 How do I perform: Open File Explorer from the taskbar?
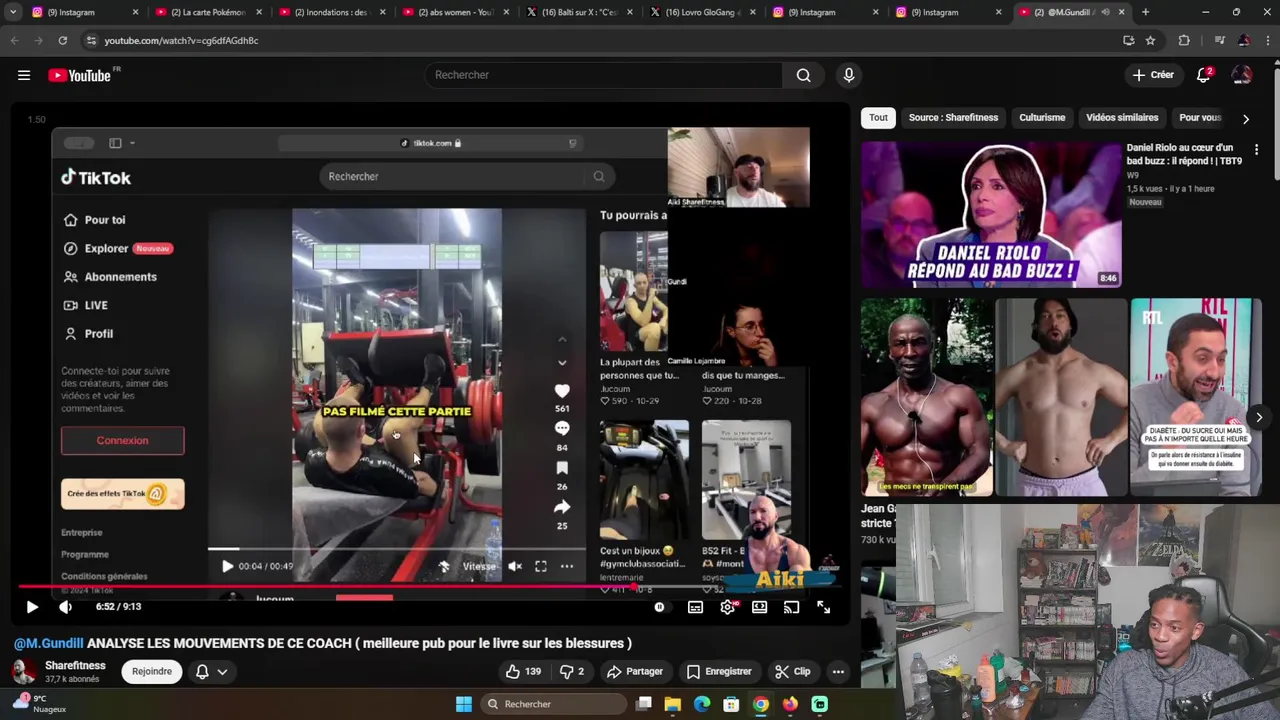pyautogui.click(x=673, y=704)
